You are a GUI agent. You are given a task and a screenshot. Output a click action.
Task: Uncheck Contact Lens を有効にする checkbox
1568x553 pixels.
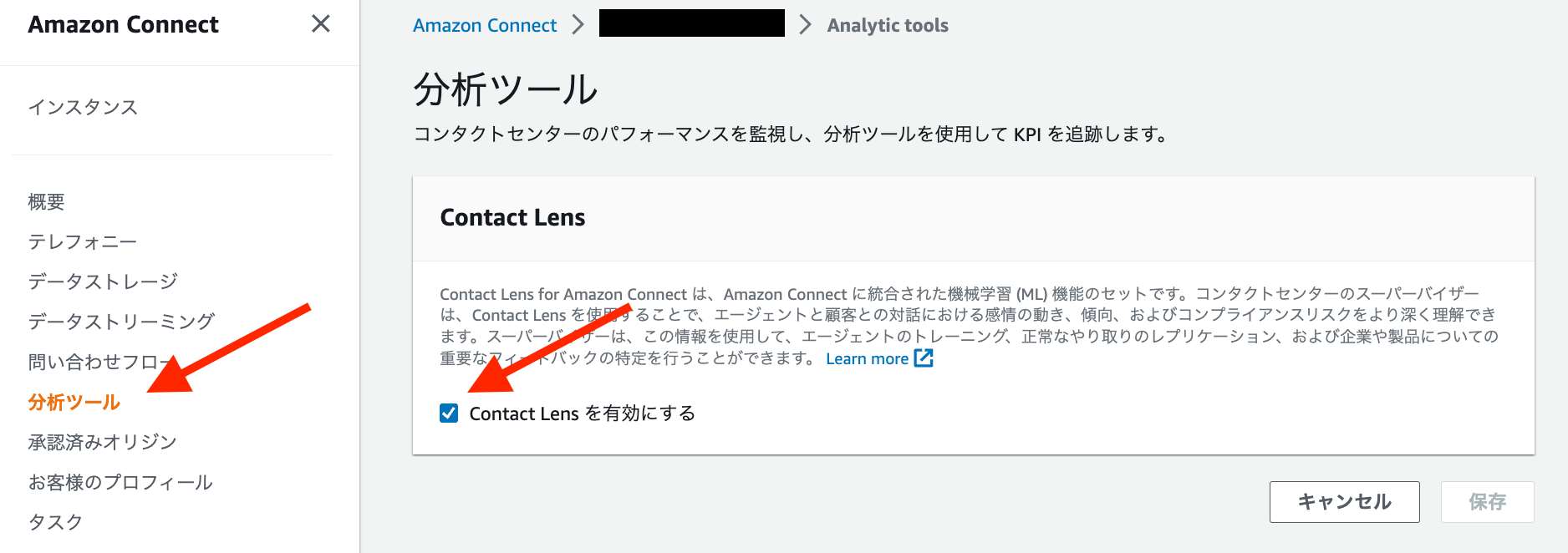(448, 413)
